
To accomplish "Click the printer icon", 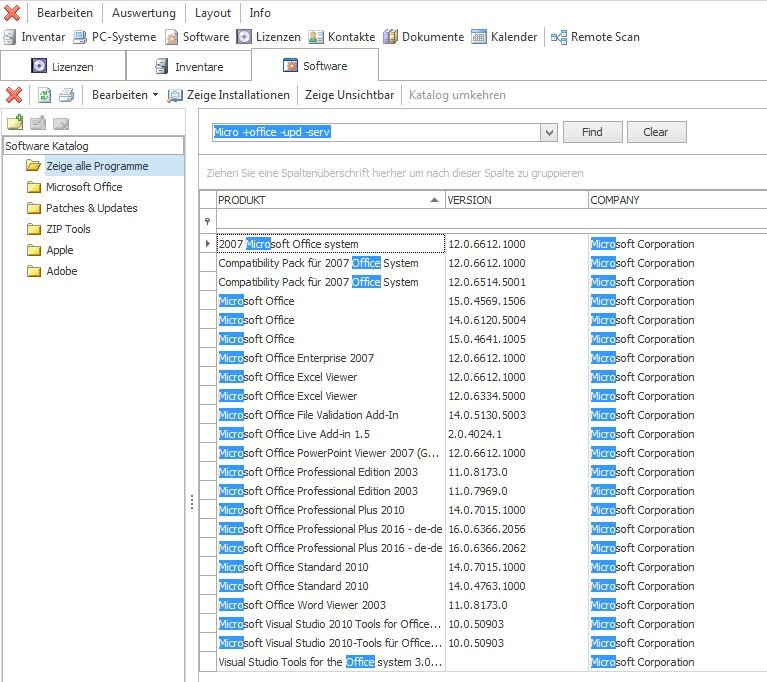I will pos(67,94).
